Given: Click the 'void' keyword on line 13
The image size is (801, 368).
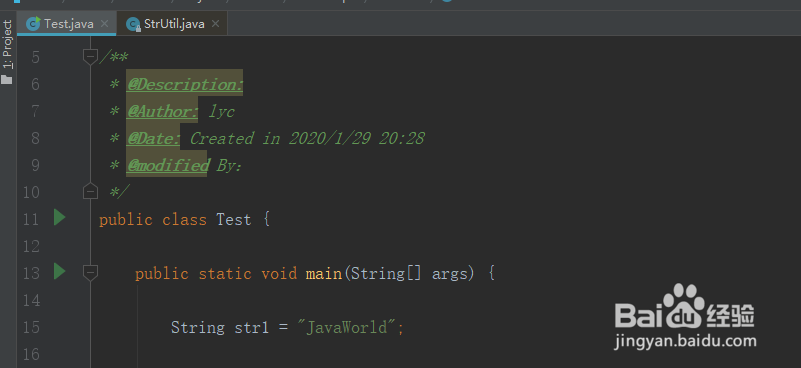Looking at the screenshot, I should pyautogui.click(x=279, y=273).
